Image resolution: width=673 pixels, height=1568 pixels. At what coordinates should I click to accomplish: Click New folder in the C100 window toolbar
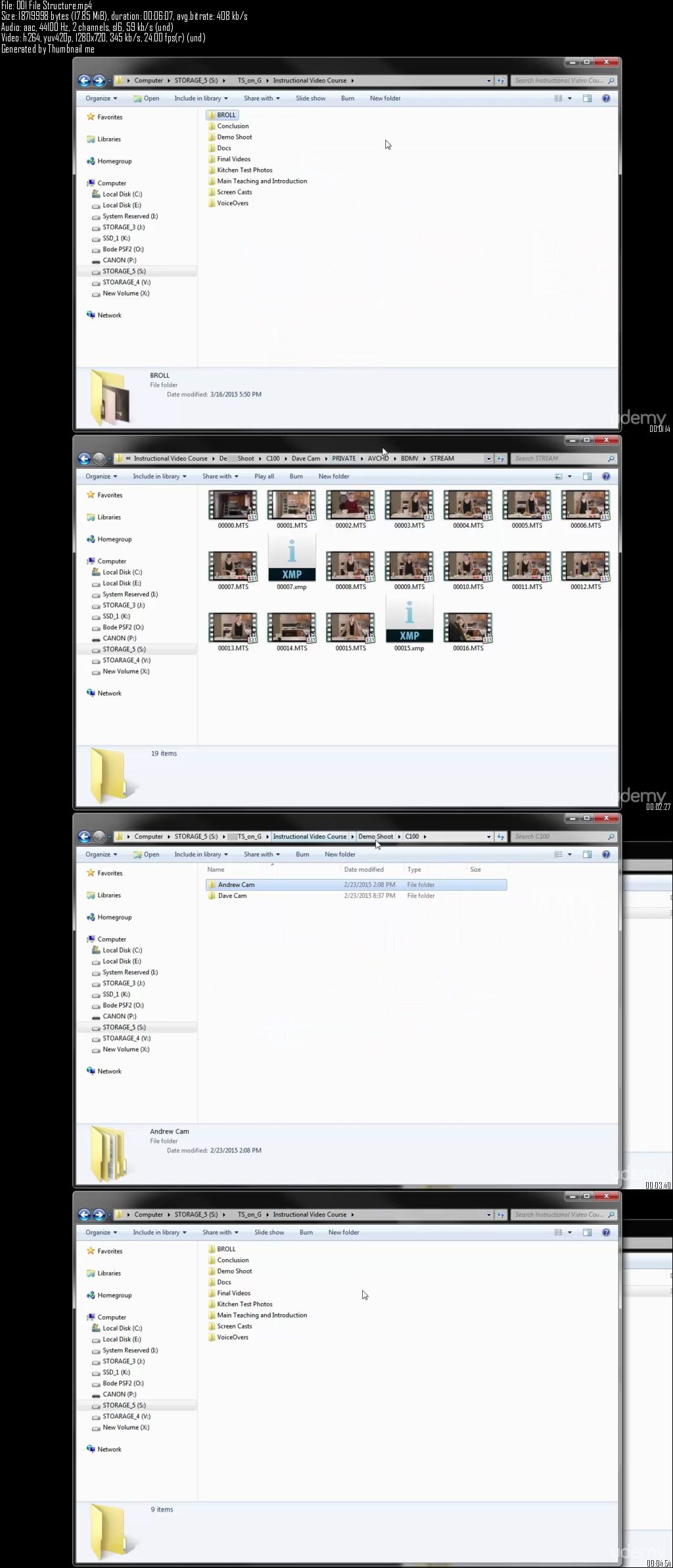click(x=340, y=855)
